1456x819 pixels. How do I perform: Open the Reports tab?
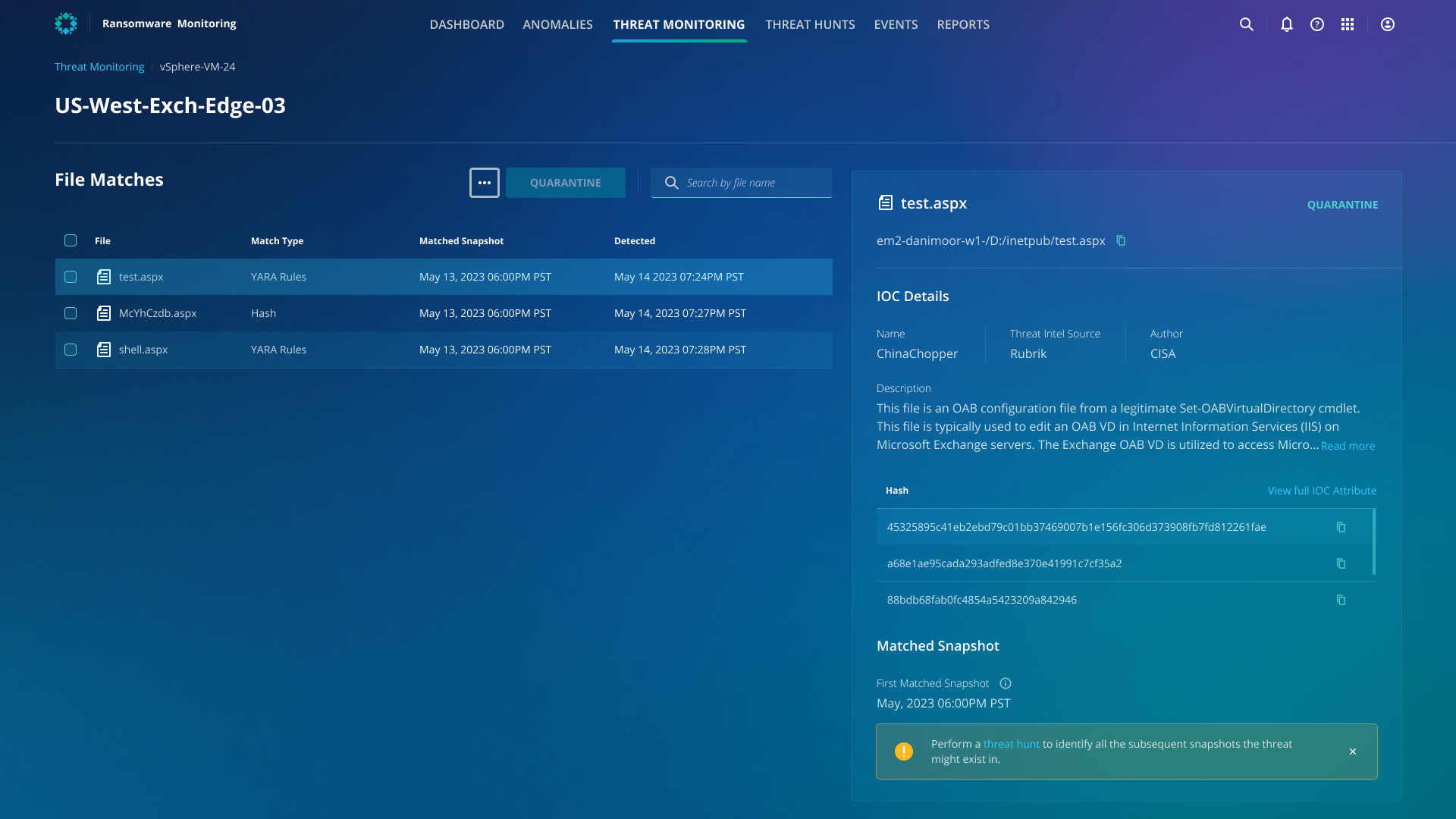[963, 24]
